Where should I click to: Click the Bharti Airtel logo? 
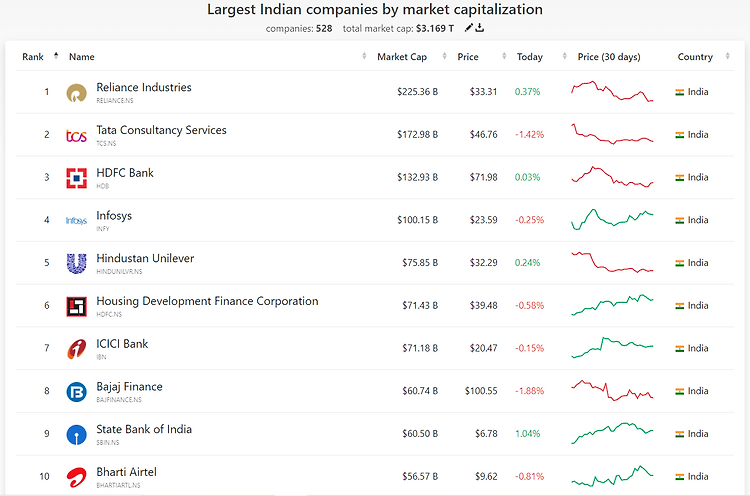coord(77,477)
